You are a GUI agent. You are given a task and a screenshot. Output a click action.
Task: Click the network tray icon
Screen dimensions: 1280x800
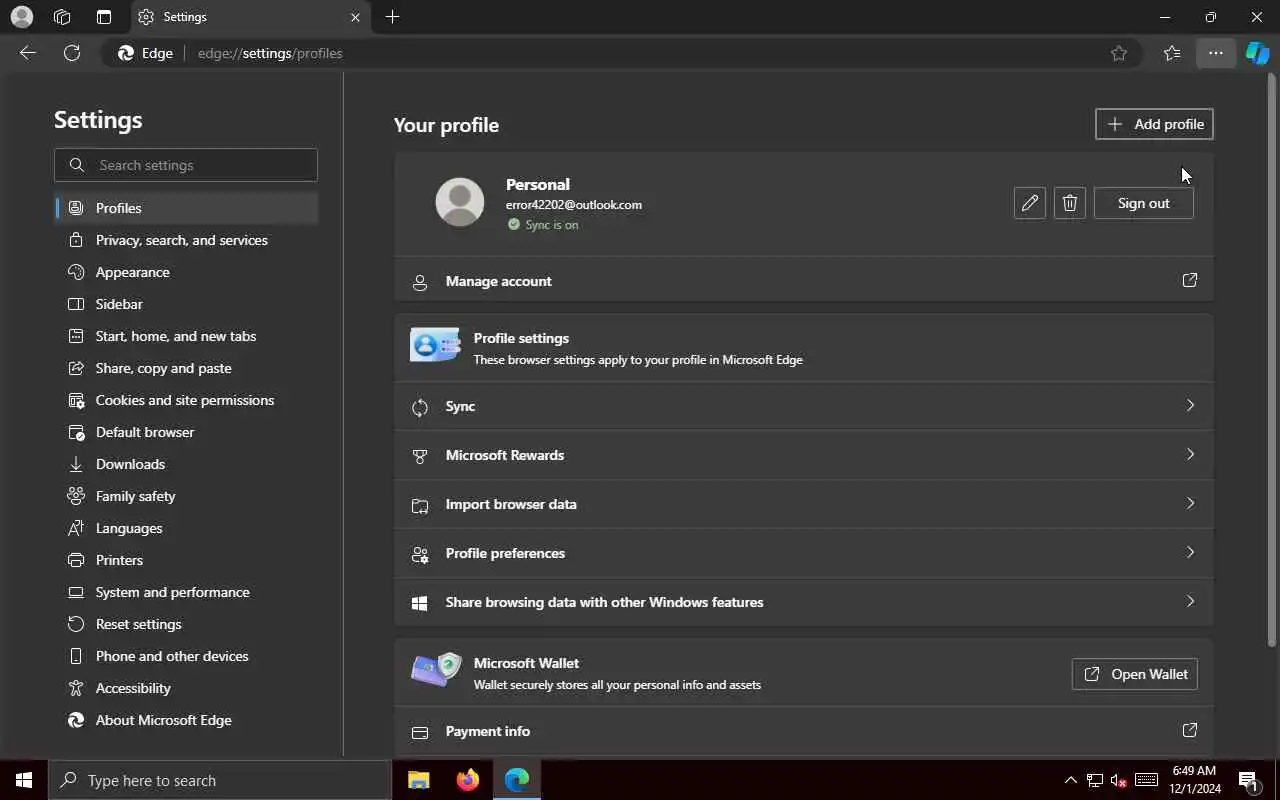pos(1095,780)
